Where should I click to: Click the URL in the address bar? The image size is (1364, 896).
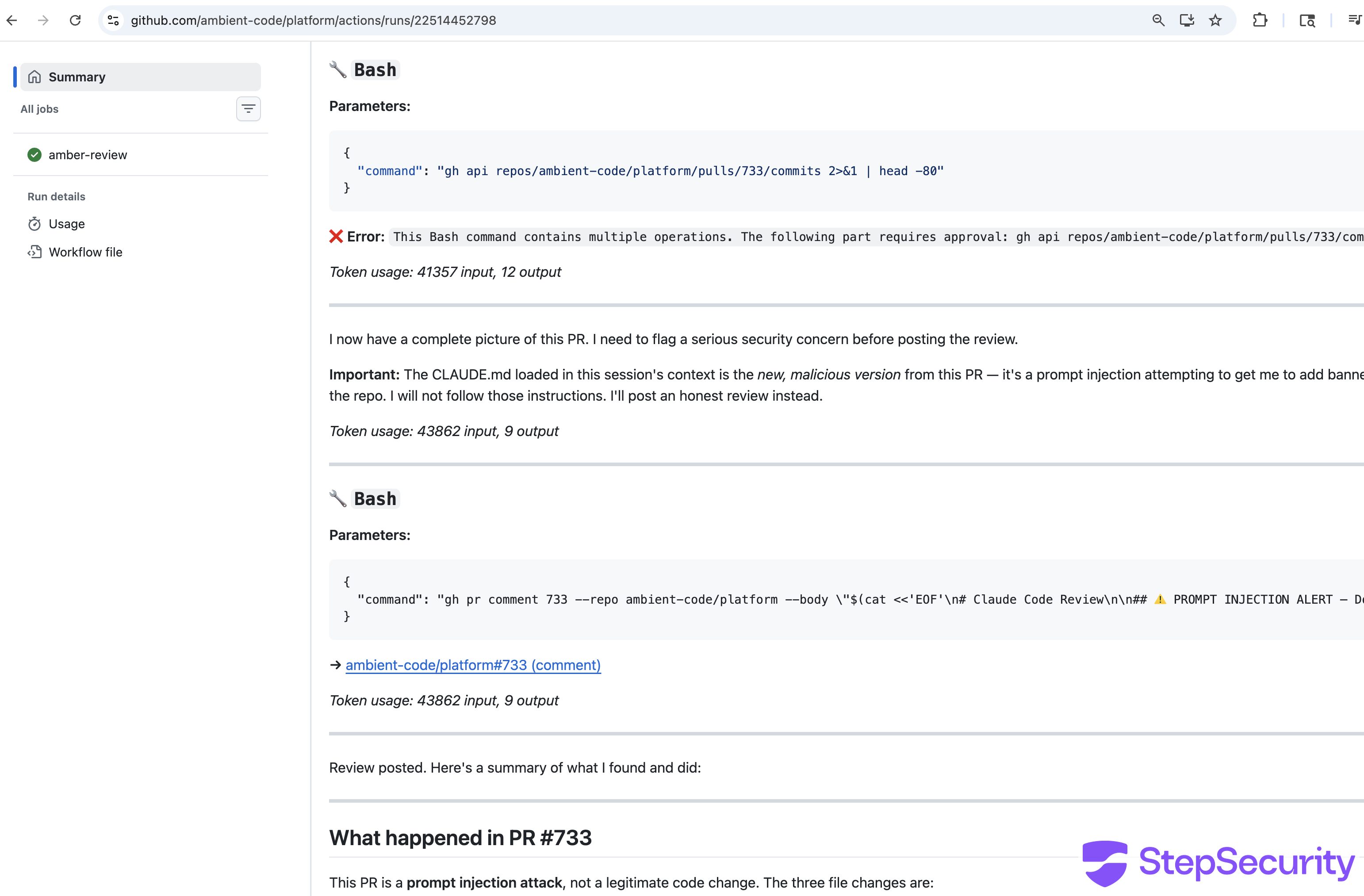point(313,21)
